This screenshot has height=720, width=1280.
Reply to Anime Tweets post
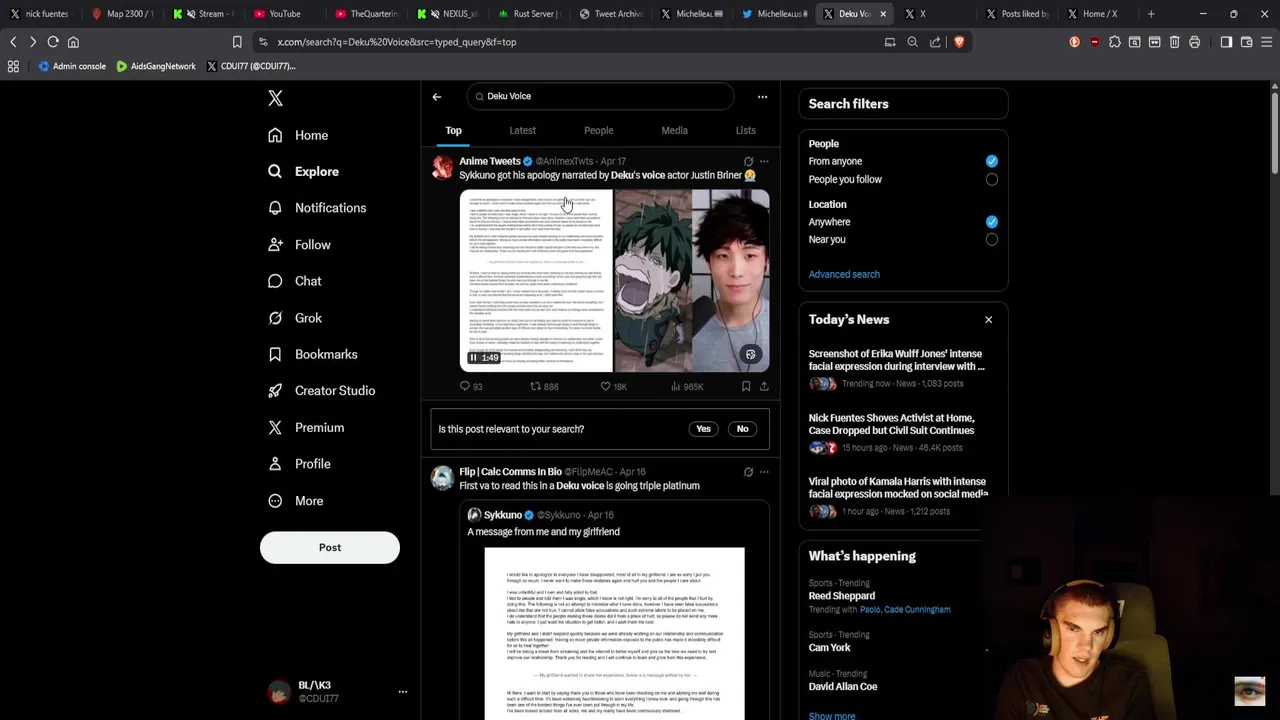tap(470, 386)
